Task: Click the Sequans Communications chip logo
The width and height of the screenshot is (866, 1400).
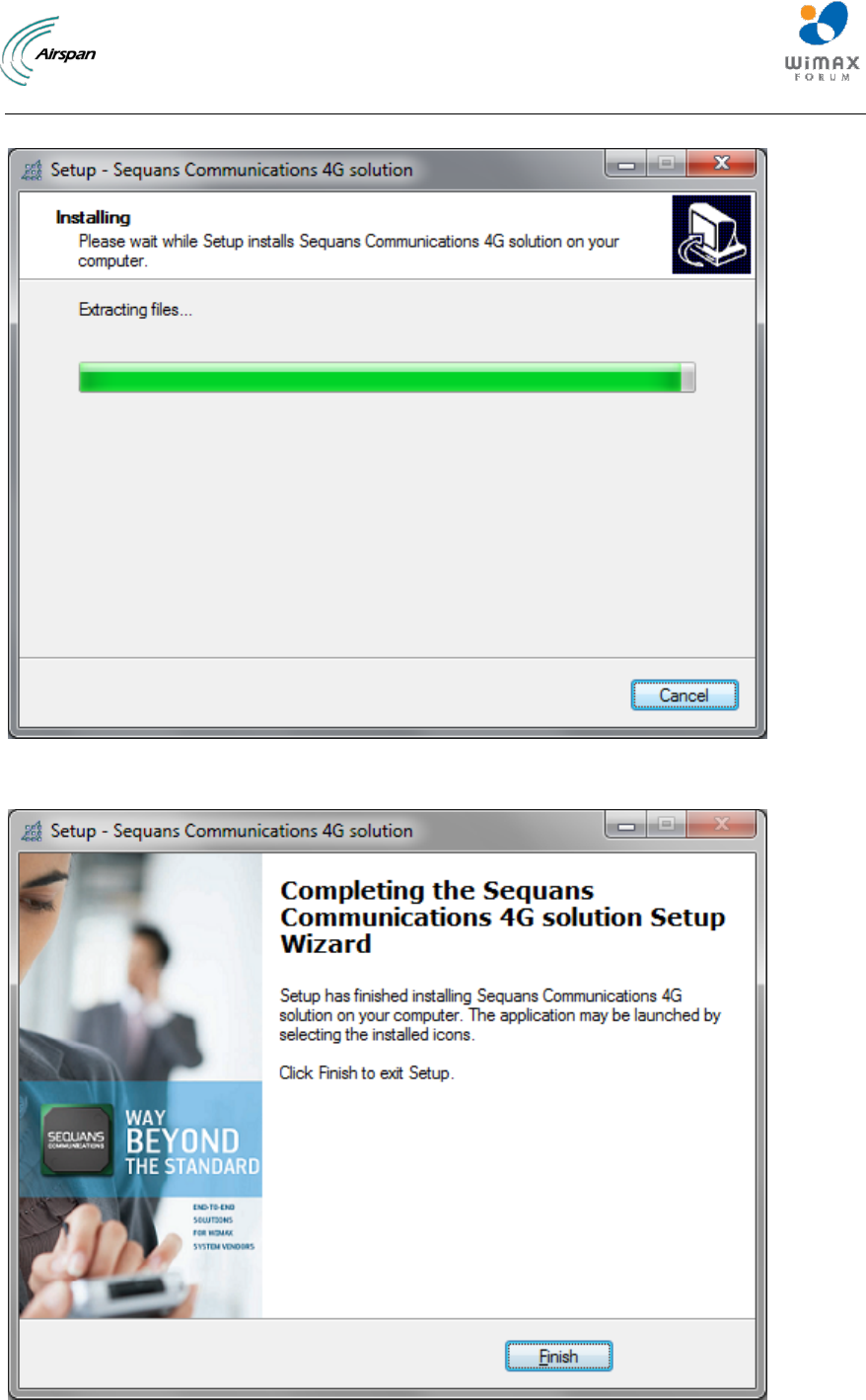Action: click(x=76, y=1140)
